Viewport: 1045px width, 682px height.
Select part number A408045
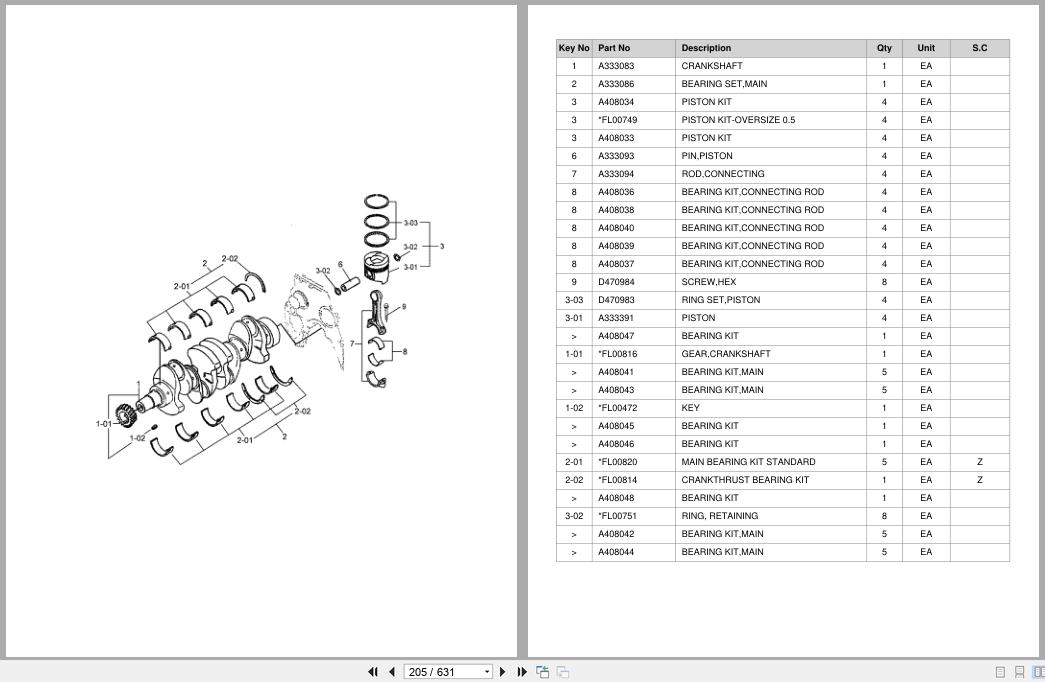coord(616,426)
